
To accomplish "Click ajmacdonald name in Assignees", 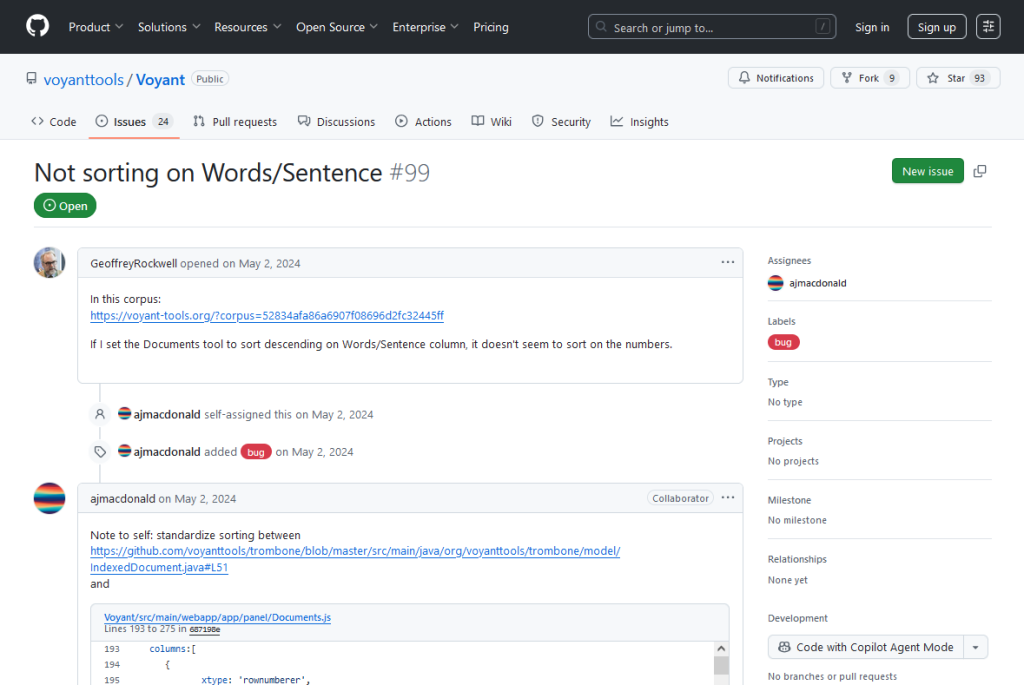I will (x=818, y=283).
